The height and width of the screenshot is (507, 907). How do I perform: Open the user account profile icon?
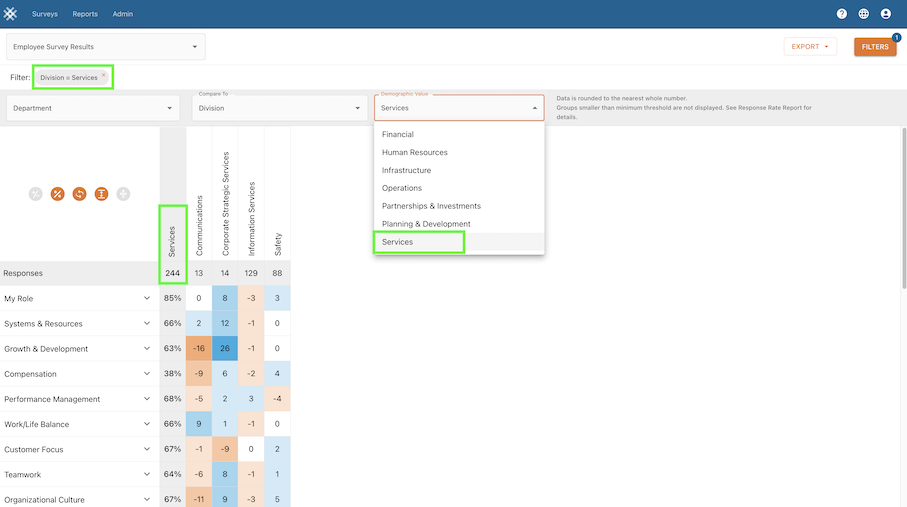(886, 14)
